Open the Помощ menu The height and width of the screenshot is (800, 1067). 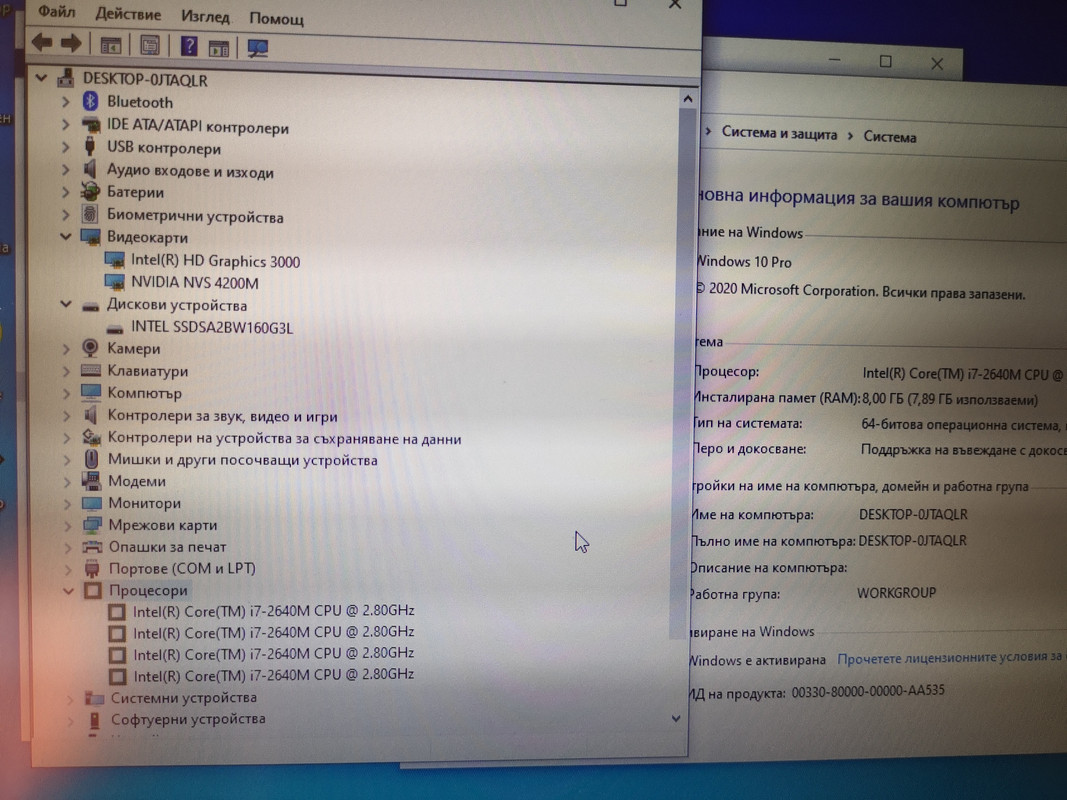click(276, 18)
